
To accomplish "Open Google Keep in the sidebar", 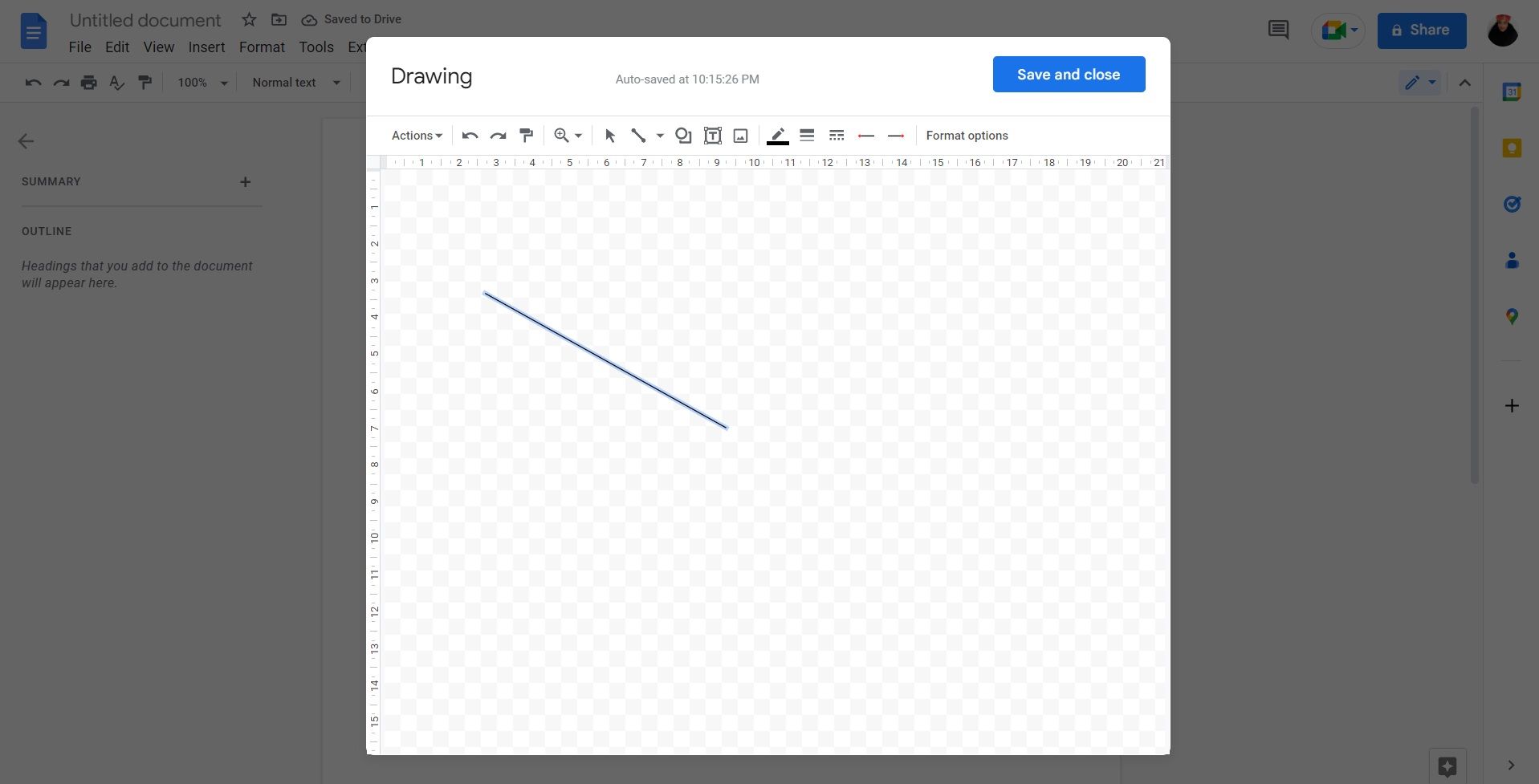I will pyautogui.click(x=1513, y=148).
